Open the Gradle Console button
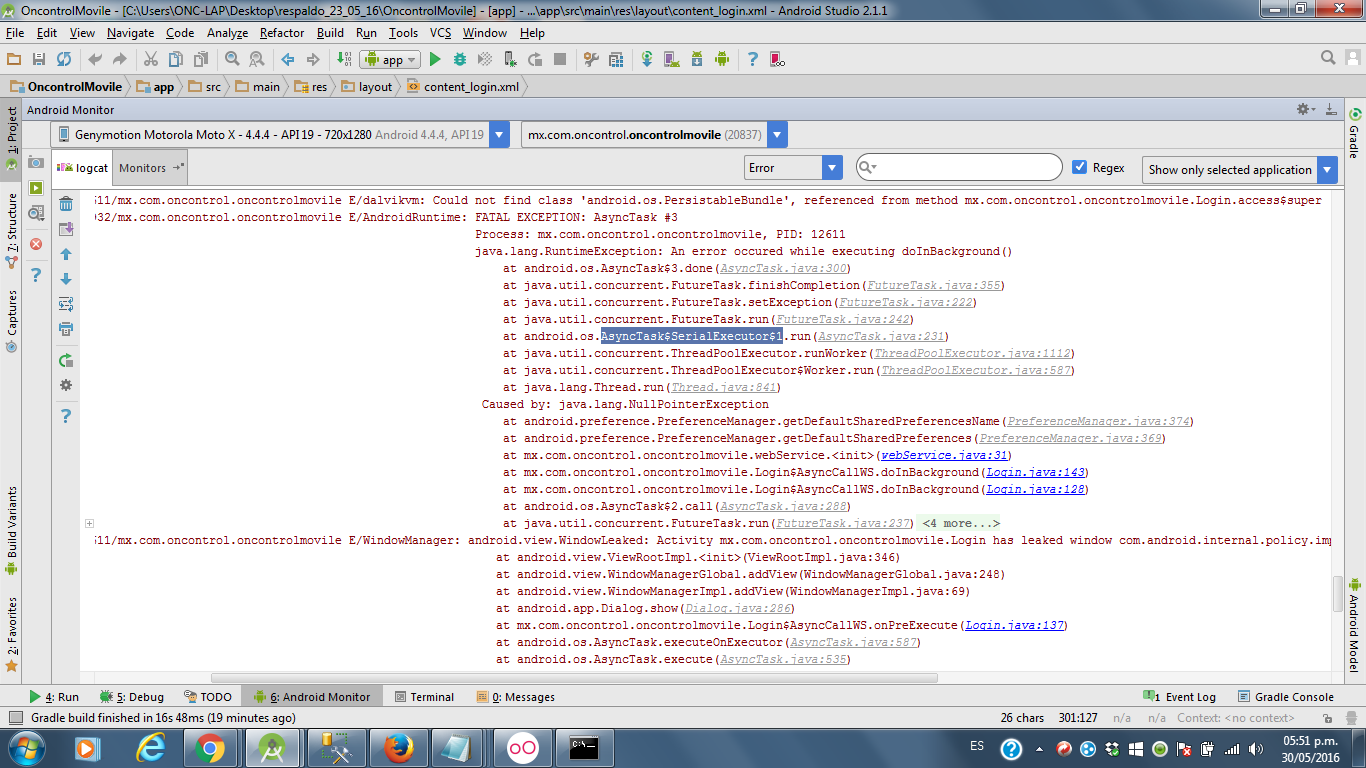 coord(1285,697)
